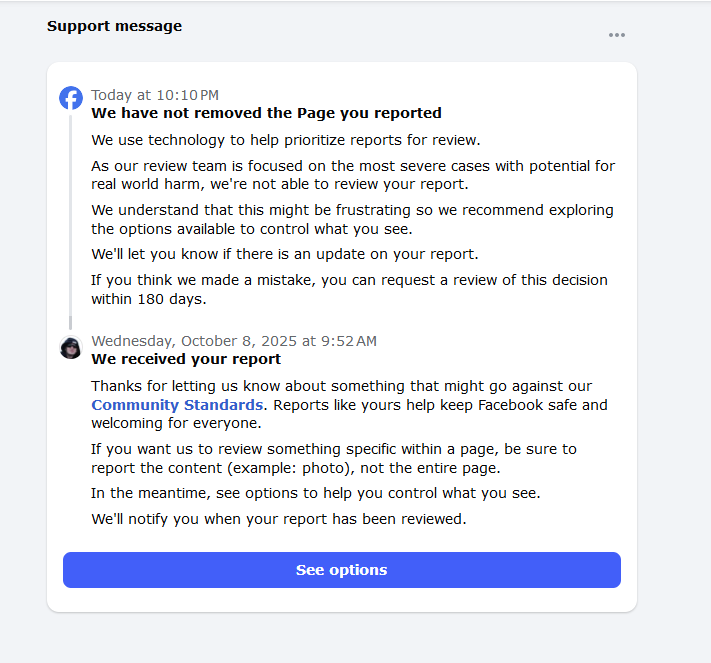Click the October 8, 2025 timestamp
Image resolution: width=711 pixels, height=663 pixels.
(x=234, y=341)
